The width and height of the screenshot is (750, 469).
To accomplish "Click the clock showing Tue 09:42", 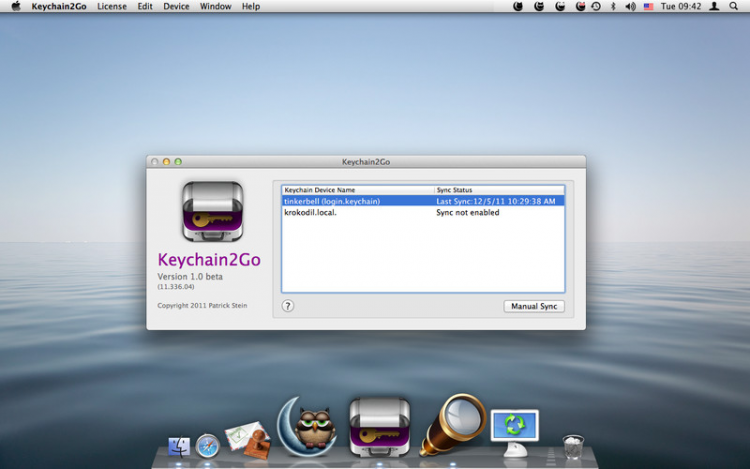I will [681, 6].
